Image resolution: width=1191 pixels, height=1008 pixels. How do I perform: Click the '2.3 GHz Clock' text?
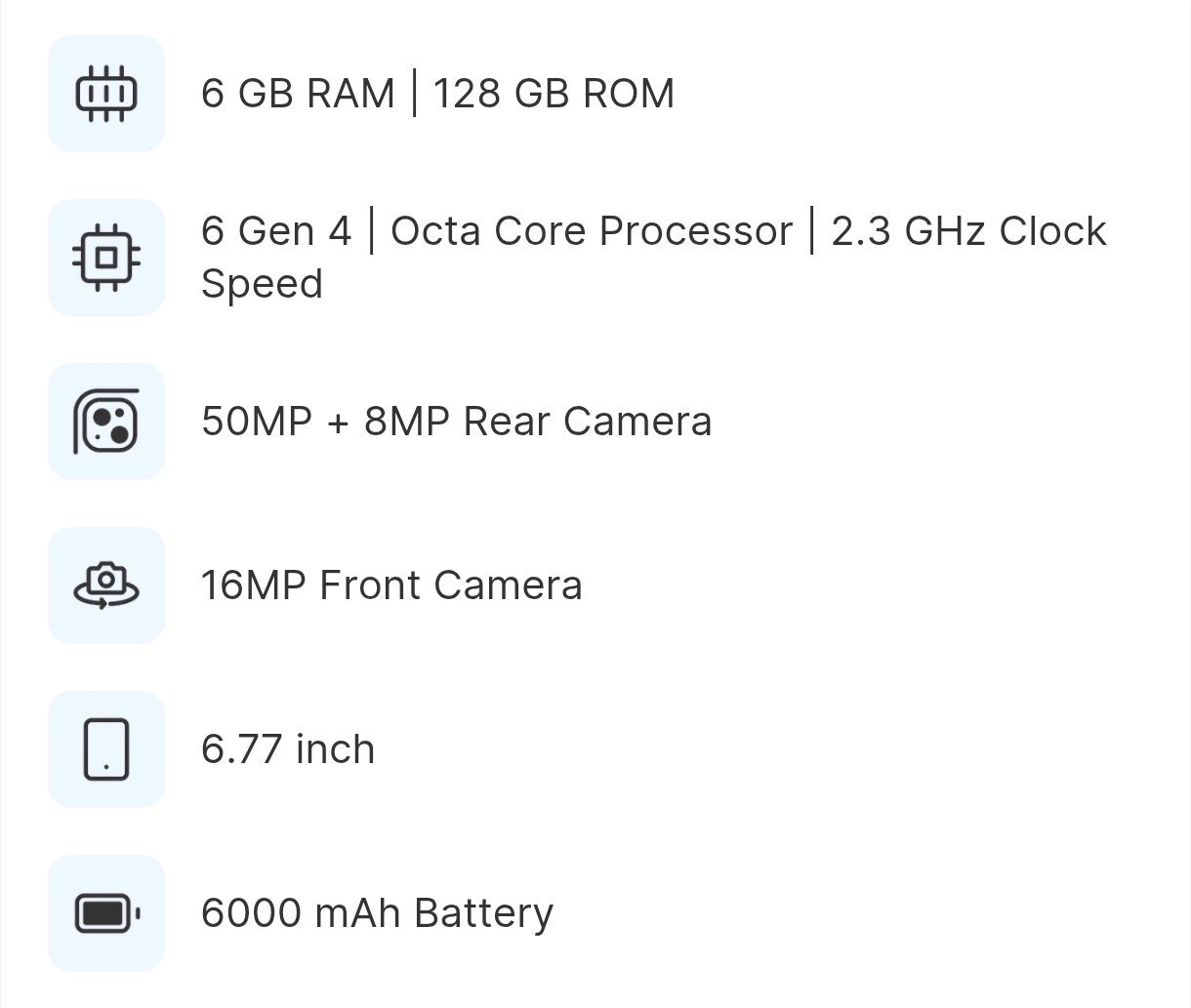point(968,231)
